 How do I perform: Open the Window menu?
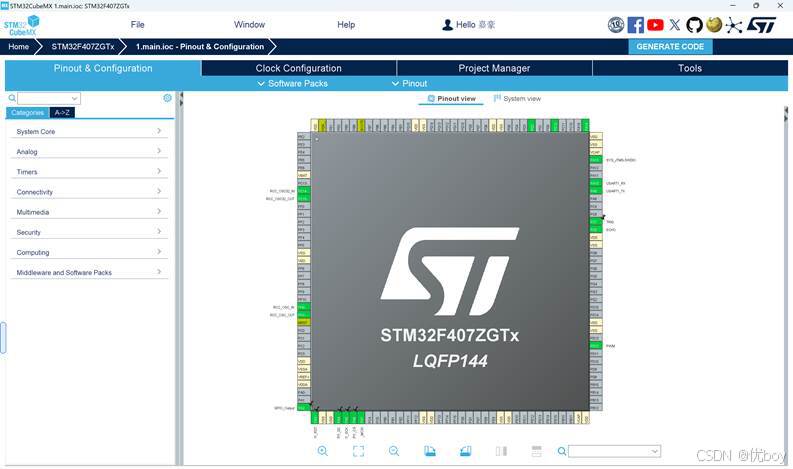pos(249,25)
